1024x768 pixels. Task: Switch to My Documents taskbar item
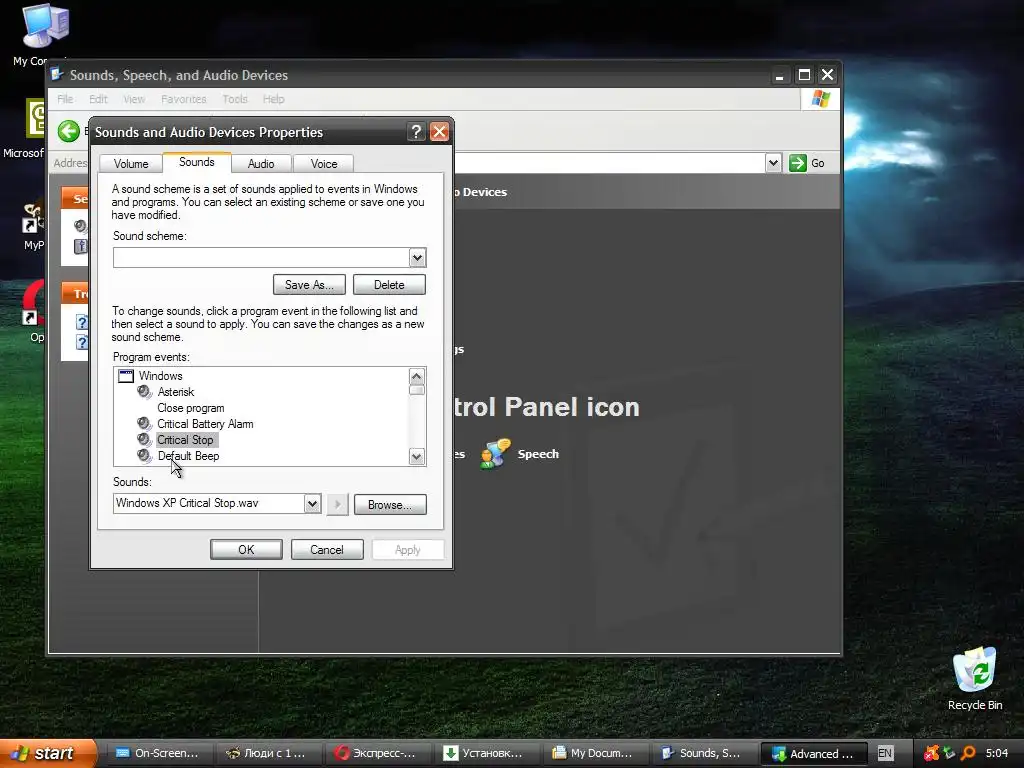[x=596, y=753]
